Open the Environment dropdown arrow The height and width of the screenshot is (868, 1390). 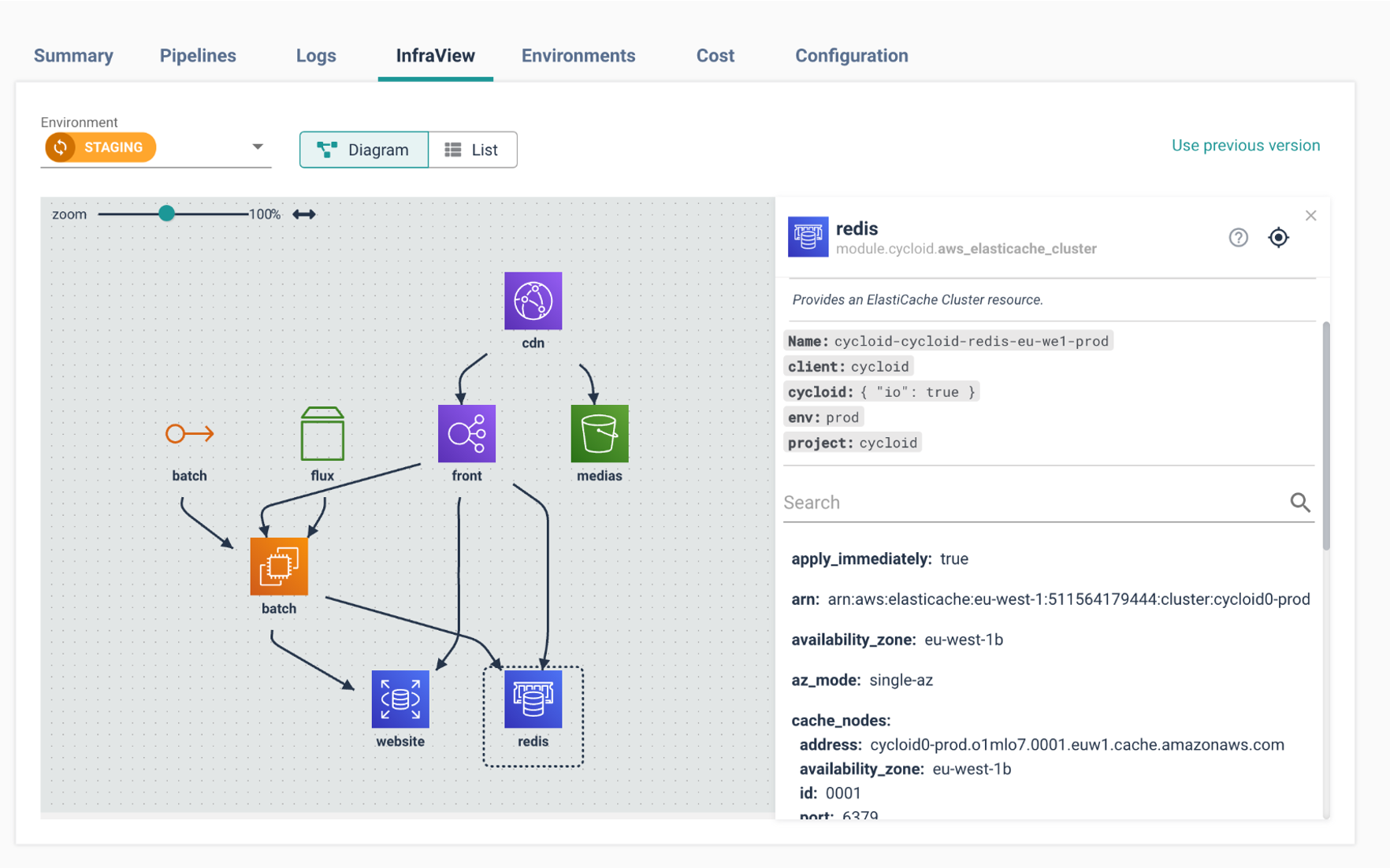tap(257, 147)
